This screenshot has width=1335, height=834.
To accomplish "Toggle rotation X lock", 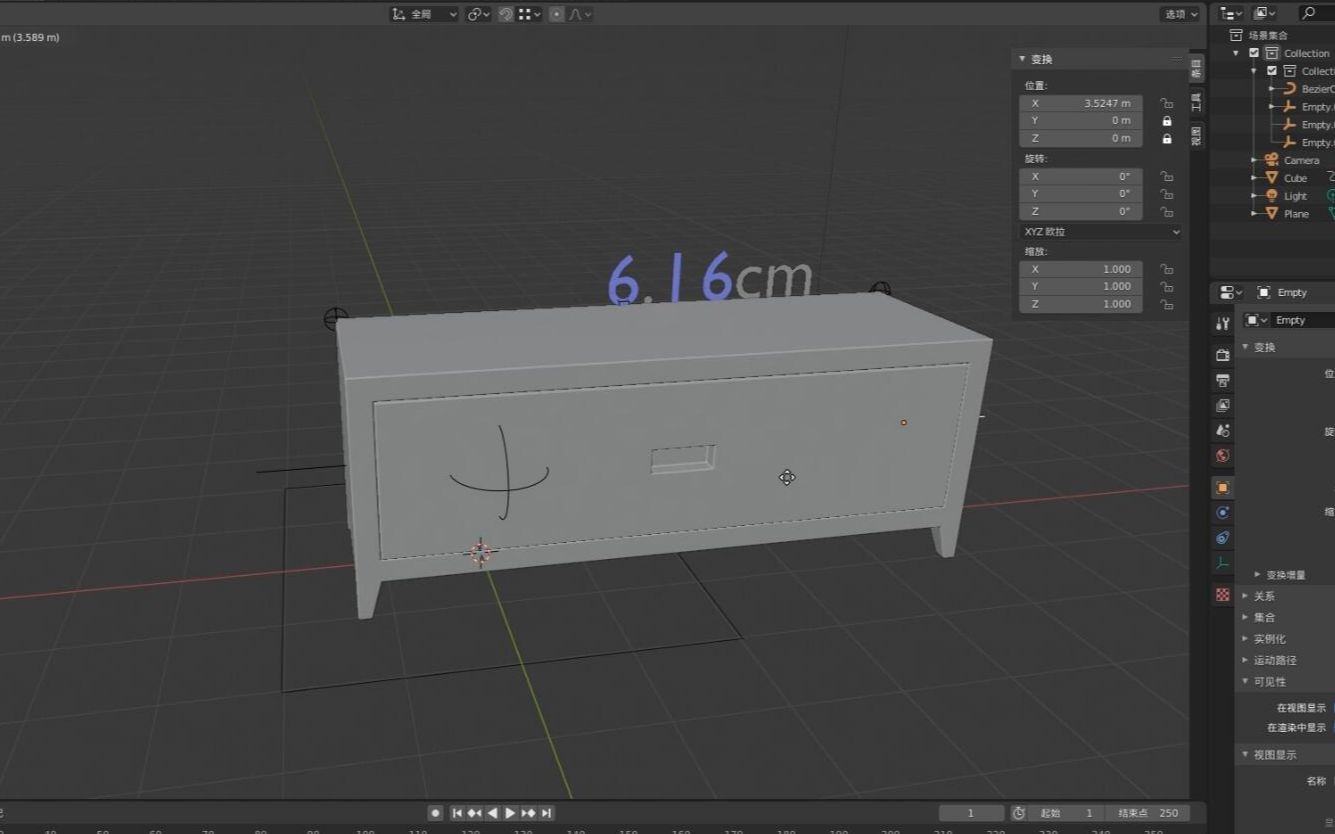I will pyautogui.click(x=1166, y=176).
